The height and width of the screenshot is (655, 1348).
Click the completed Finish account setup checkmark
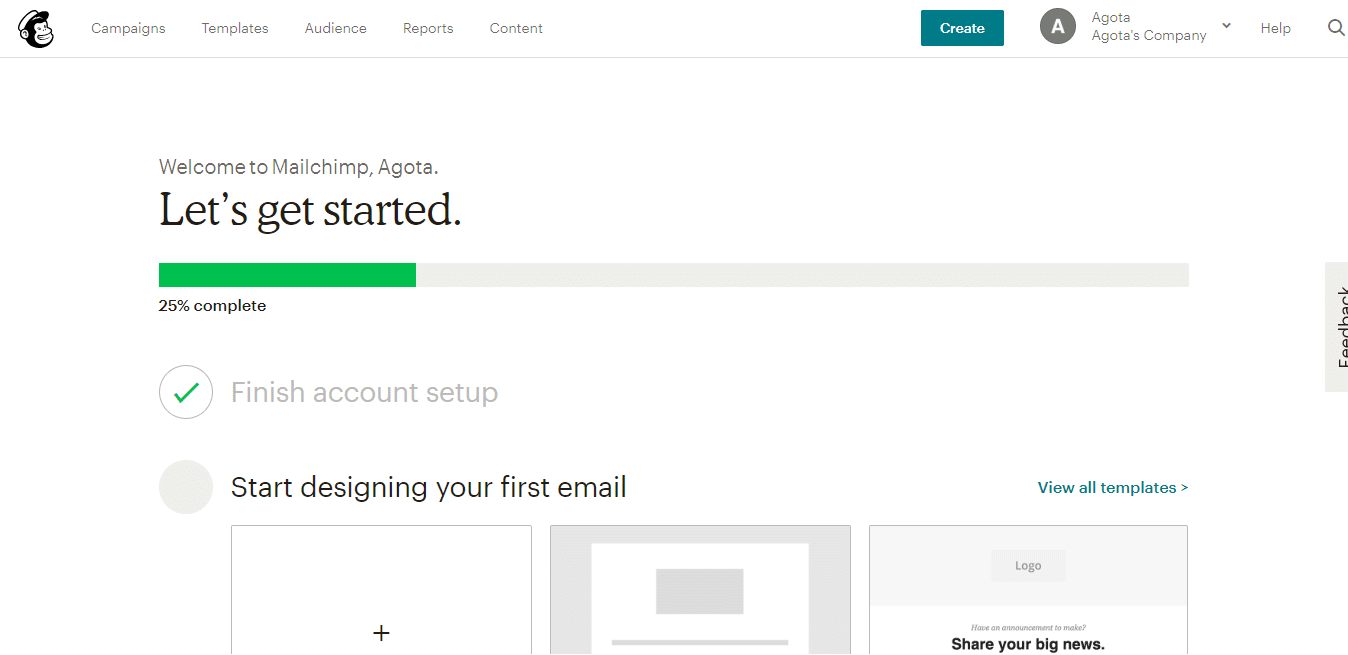tap(186, 392)
